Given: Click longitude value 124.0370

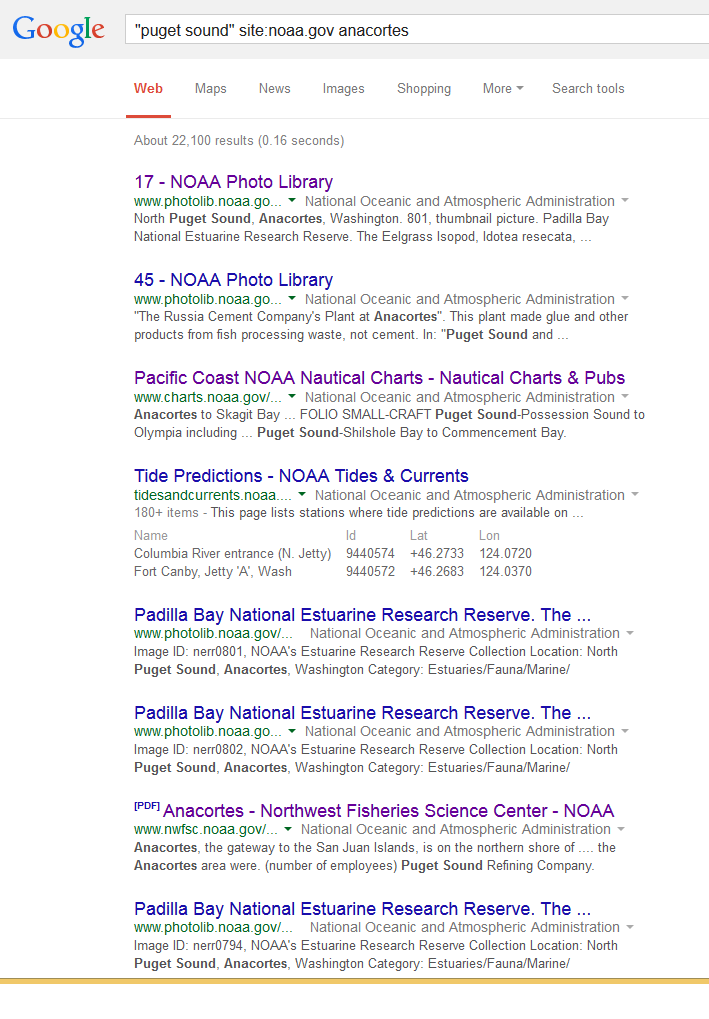Looking at the screenshot, I should coord(506,572).
